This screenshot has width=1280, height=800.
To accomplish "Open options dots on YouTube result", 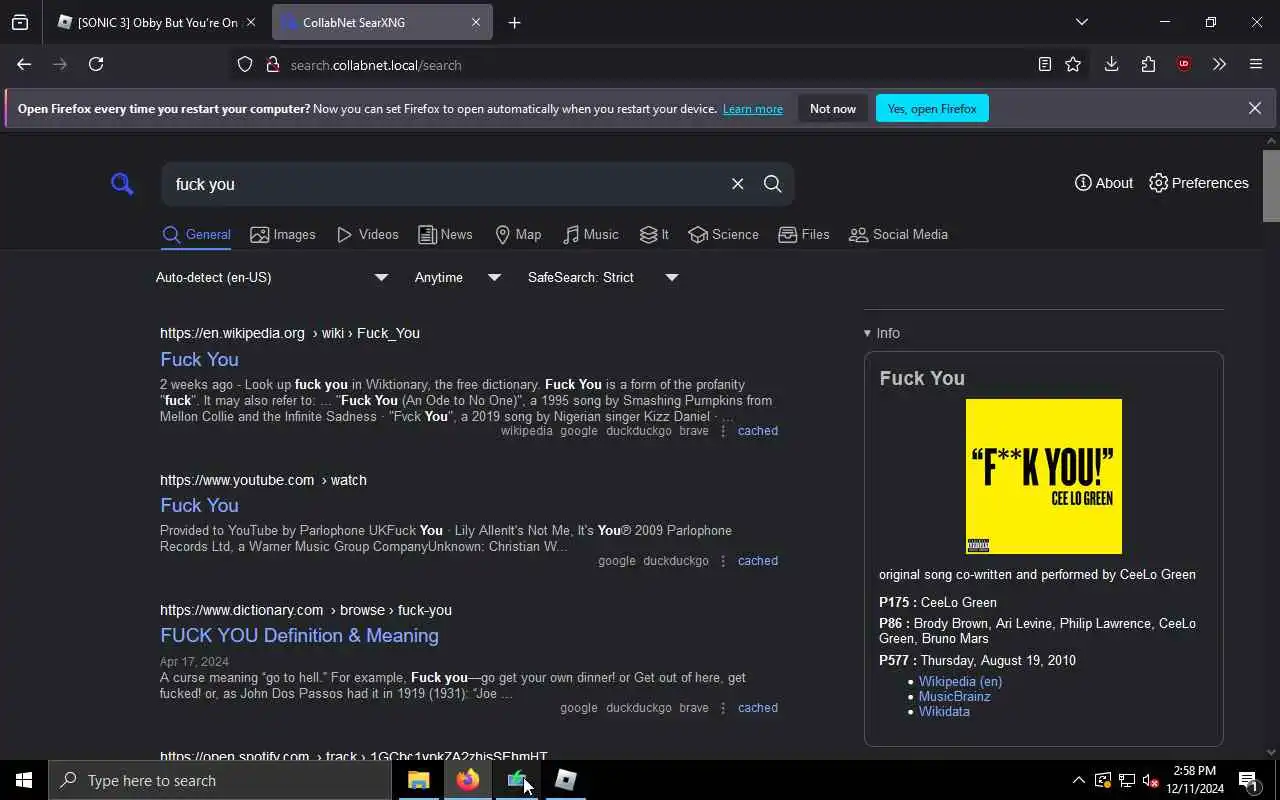I will (723, 561).
